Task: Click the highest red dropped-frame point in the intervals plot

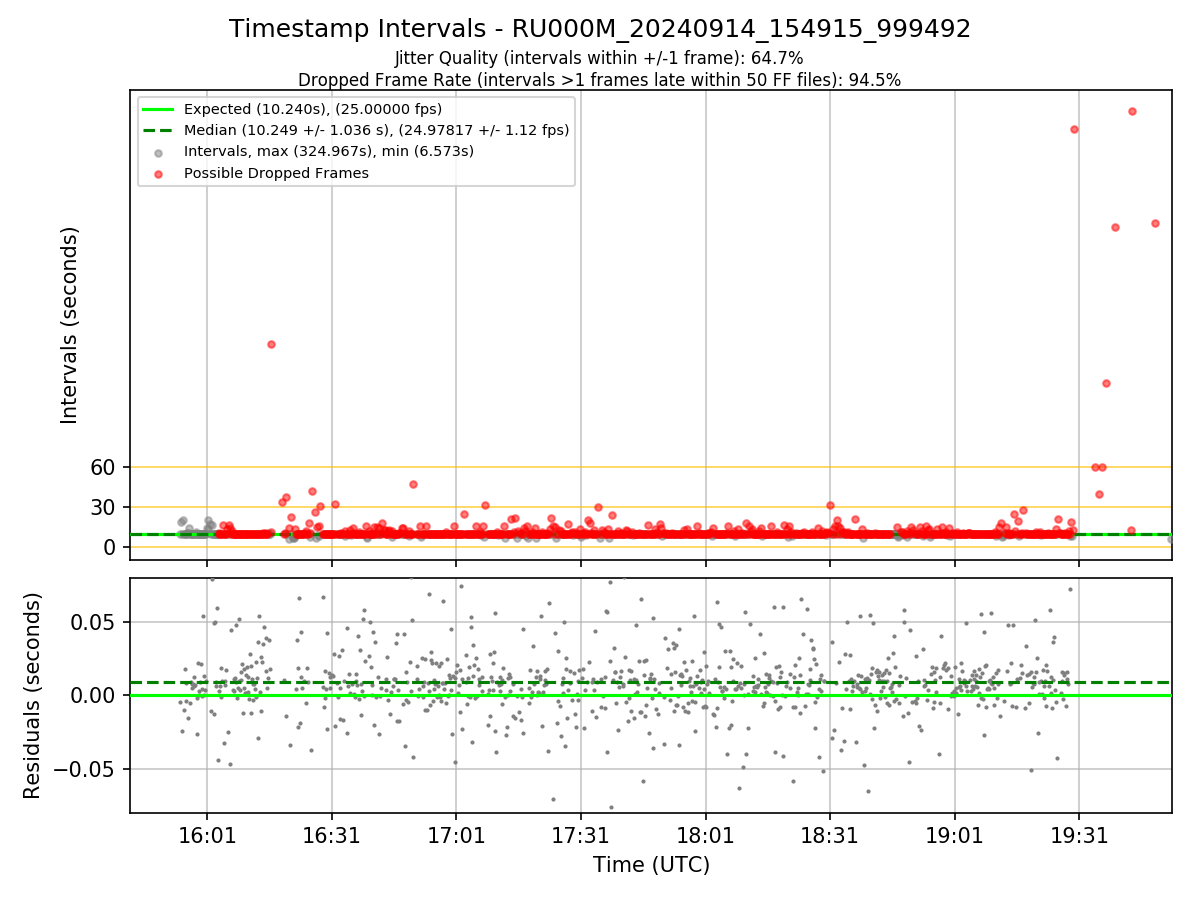Action: (1132, 111)
